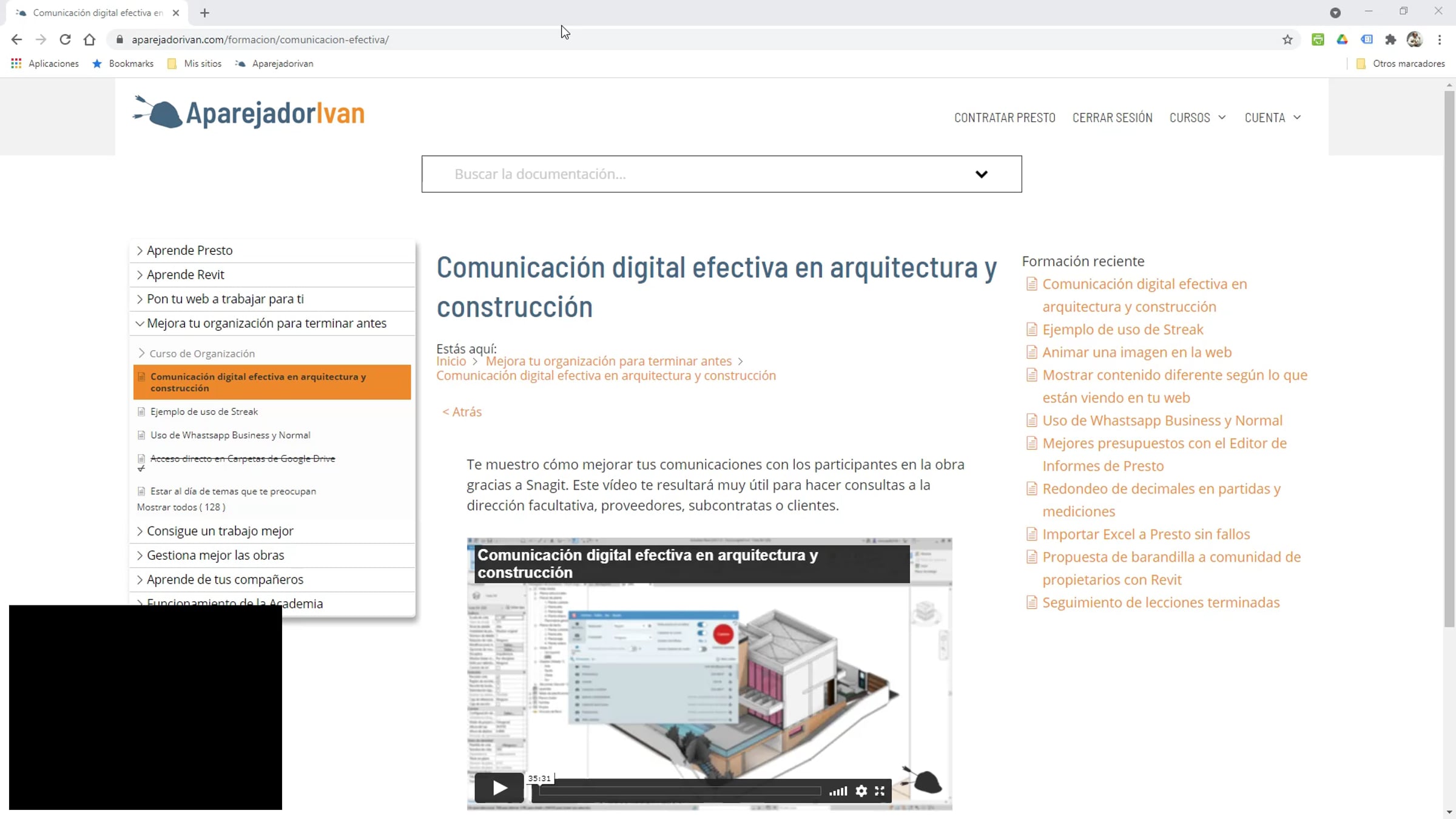Enter fullscreen on the video player

[x=880, y=790]
